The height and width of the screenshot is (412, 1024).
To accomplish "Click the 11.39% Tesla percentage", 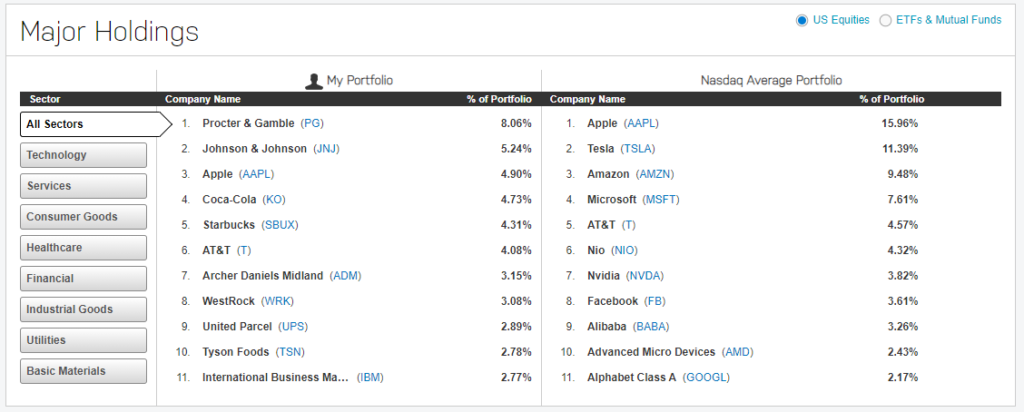I will pos(900,149).
